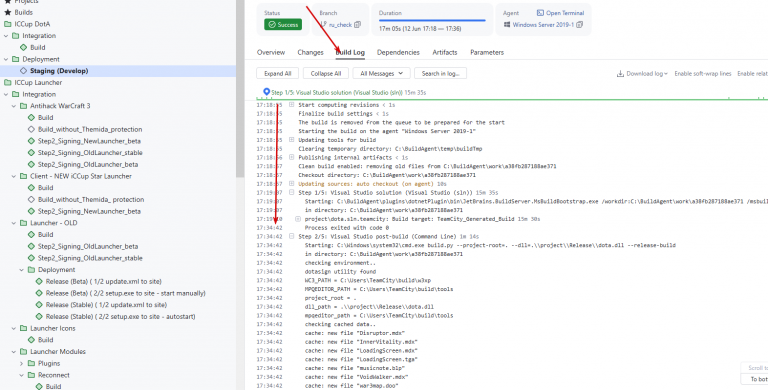The image size is (768, 390).
Task: Click the Open Terminal icon
Action: coord(540,13)
